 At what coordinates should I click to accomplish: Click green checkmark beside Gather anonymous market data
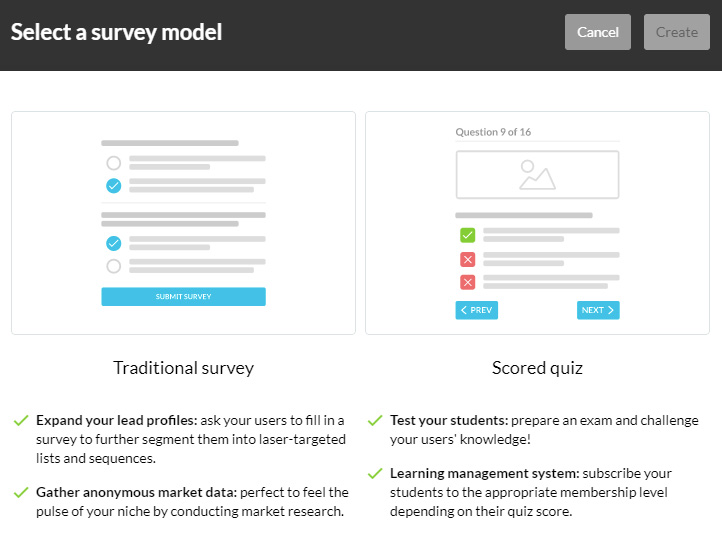21,492
